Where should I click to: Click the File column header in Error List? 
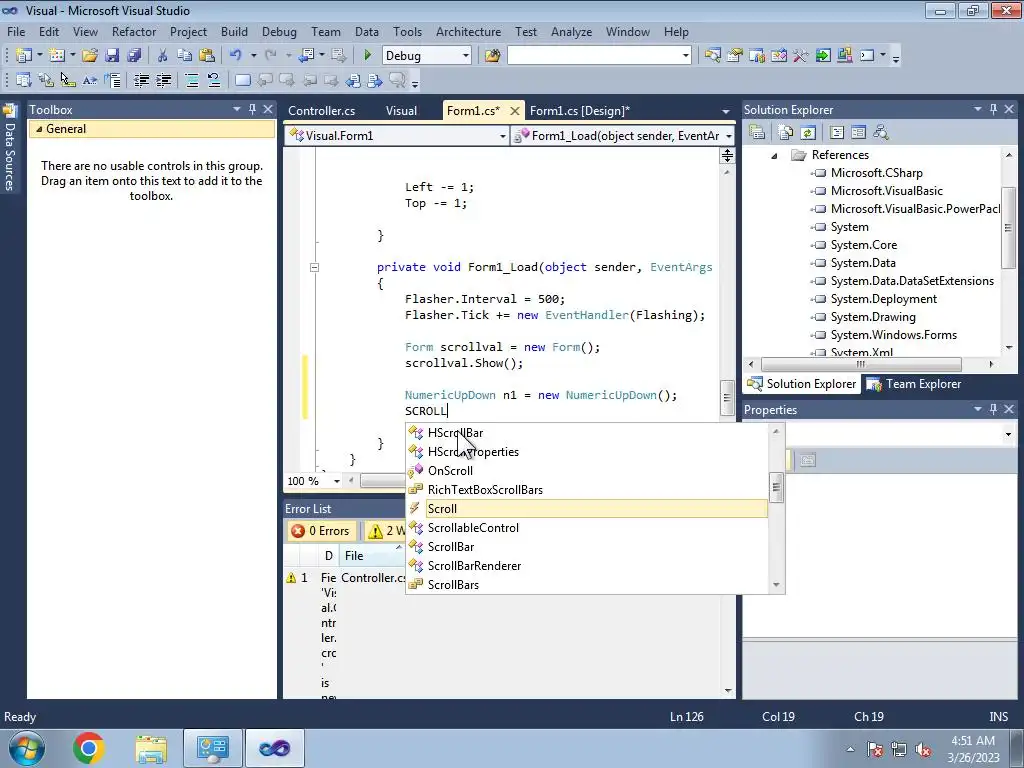coord(371,556)
